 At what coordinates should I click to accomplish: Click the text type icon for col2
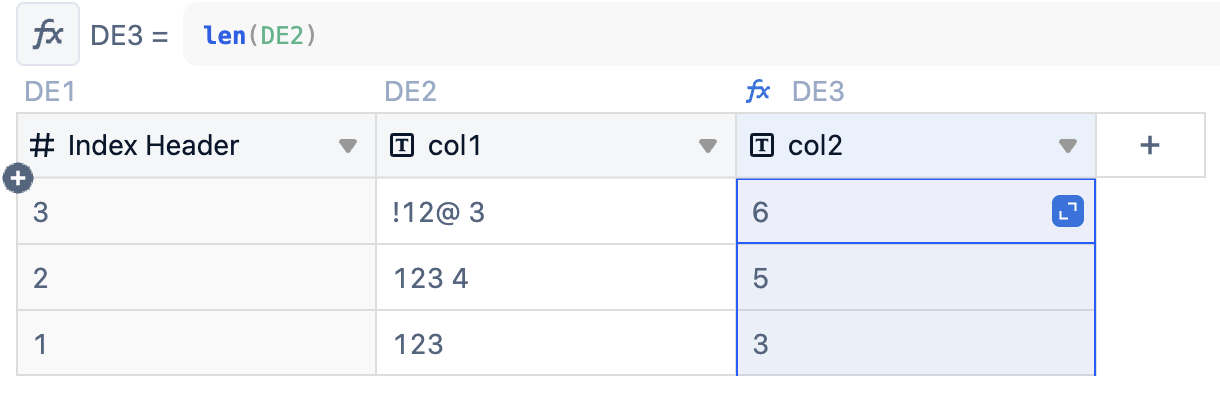(761, 146)
